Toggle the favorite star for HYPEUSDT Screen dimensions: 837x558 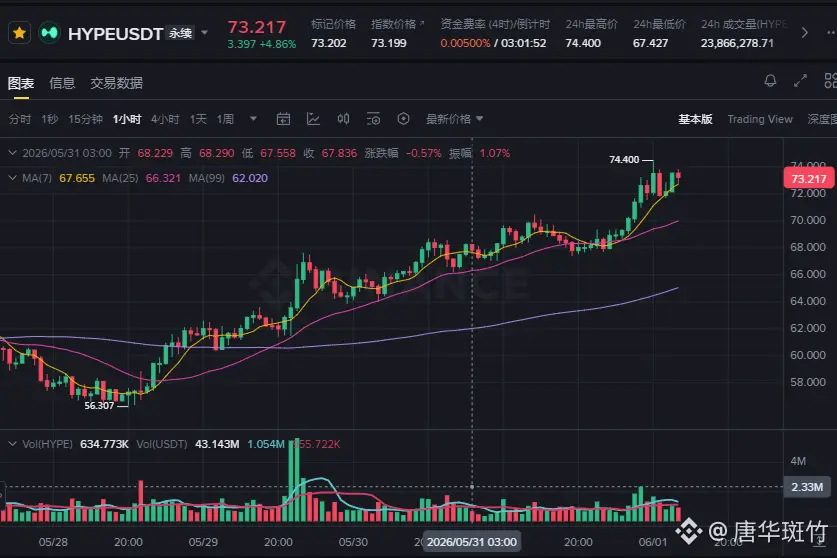click(19, 33)
